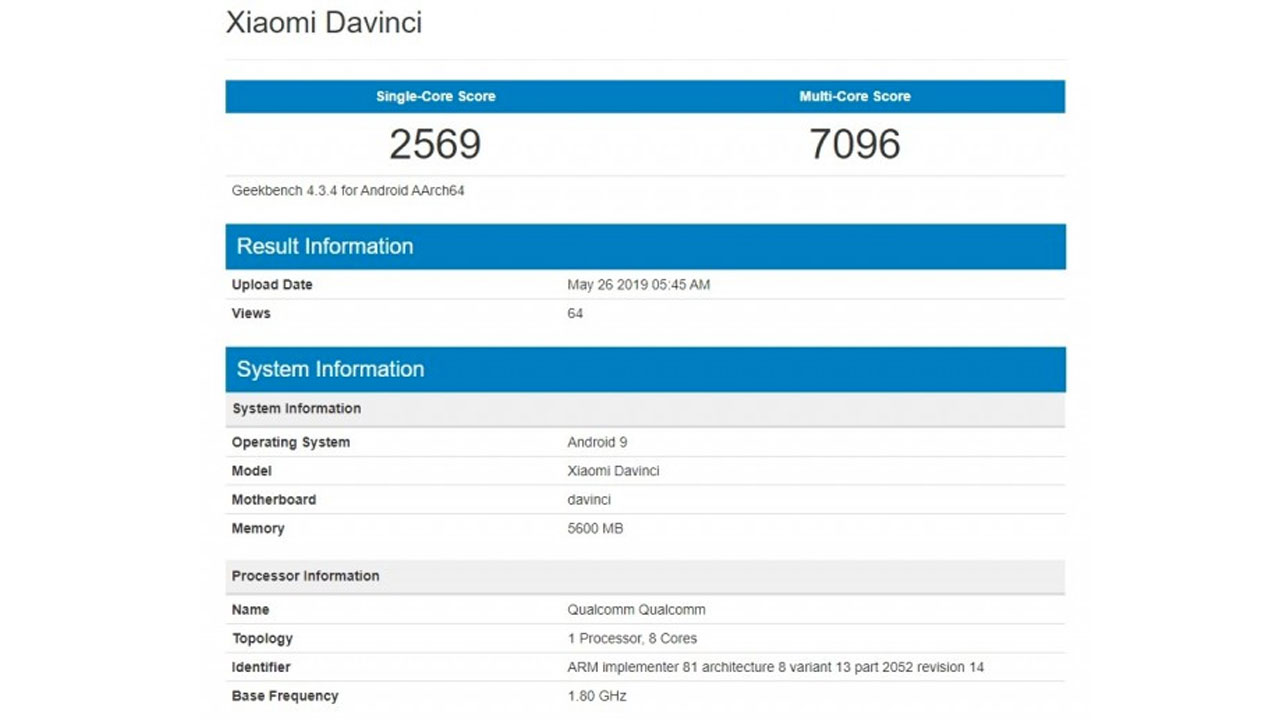
Task: Click the Upload Date label
Action: (x=272, y=285)
